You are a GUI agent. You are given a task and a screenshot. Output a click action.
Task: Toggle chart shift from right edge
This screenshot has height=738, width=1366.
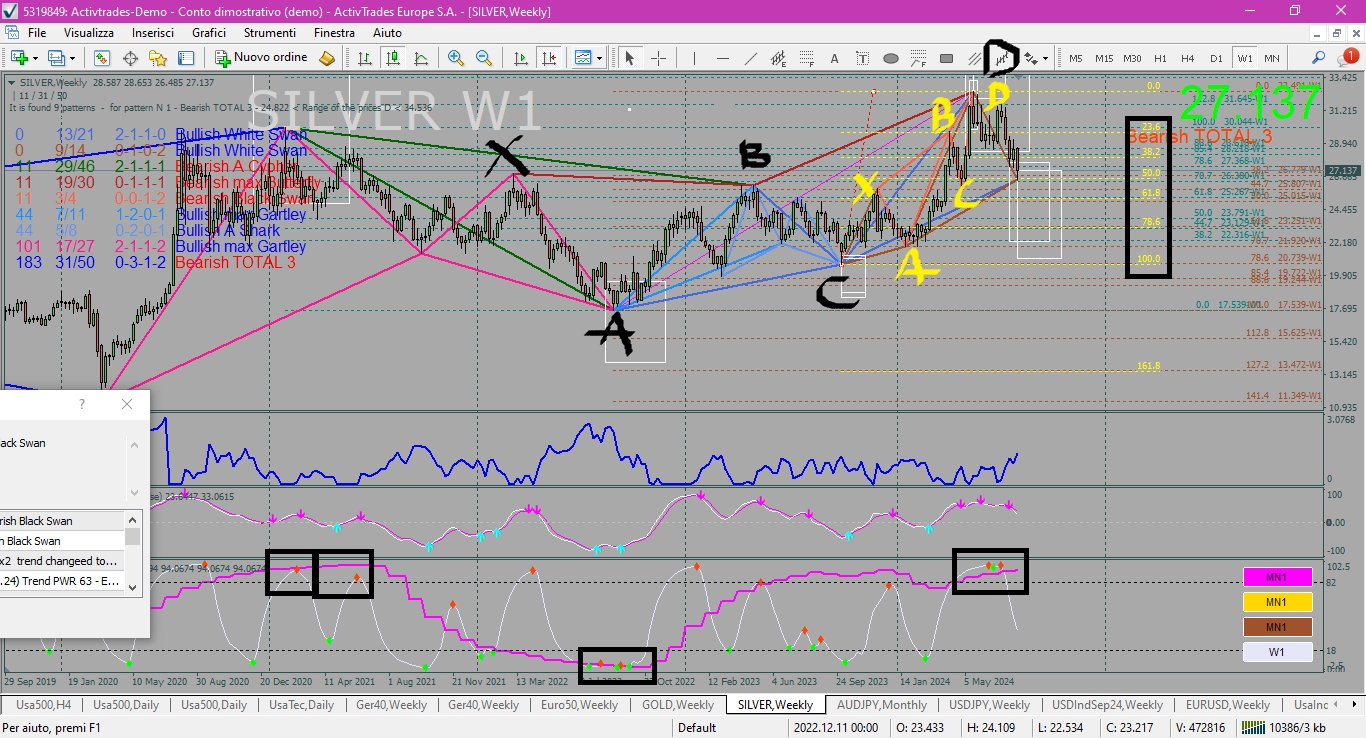pyautogui.click(x=549, y=58)
